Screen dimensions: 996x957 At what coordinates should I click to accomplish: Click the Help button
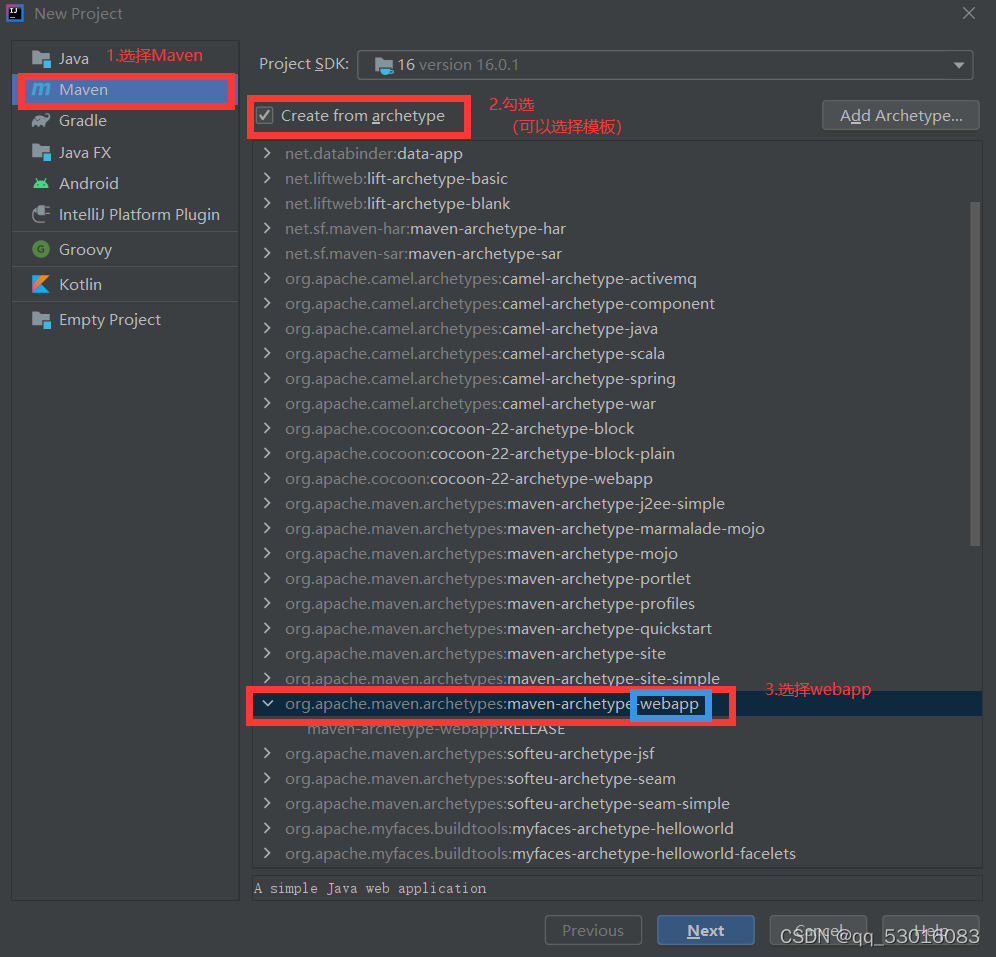click(931, 930)
